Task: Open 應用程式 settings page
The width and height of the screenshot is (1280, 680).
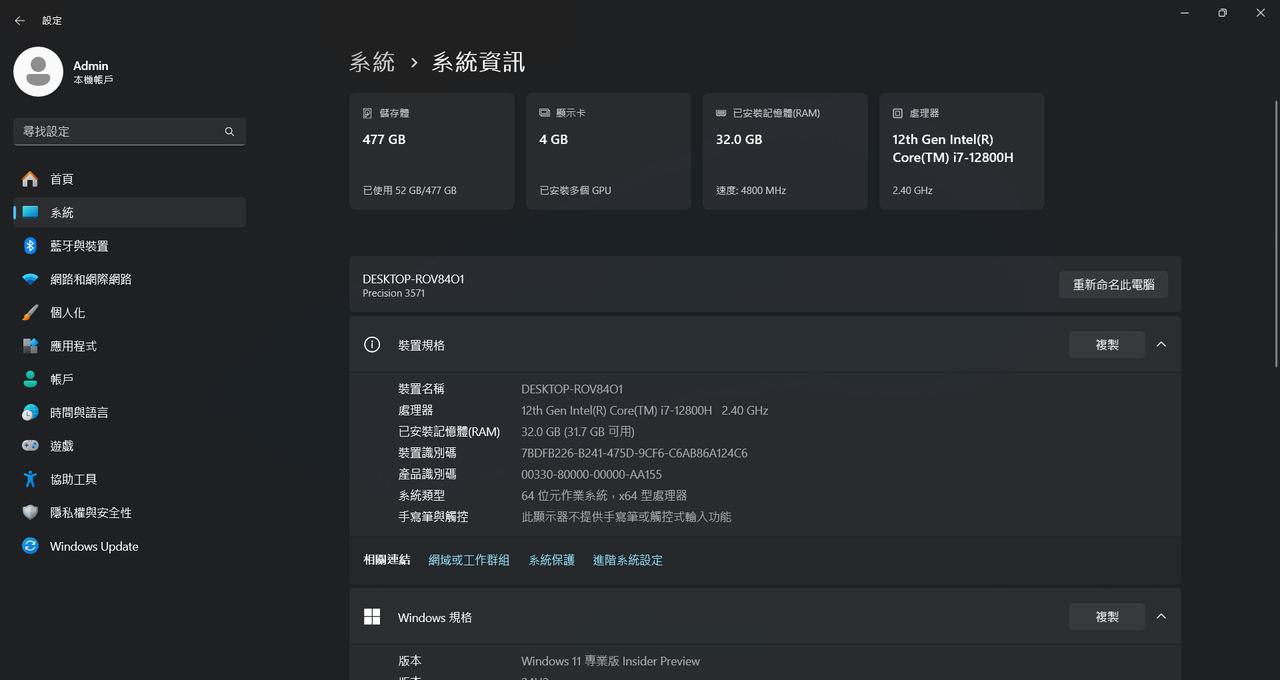Action: 130,346
